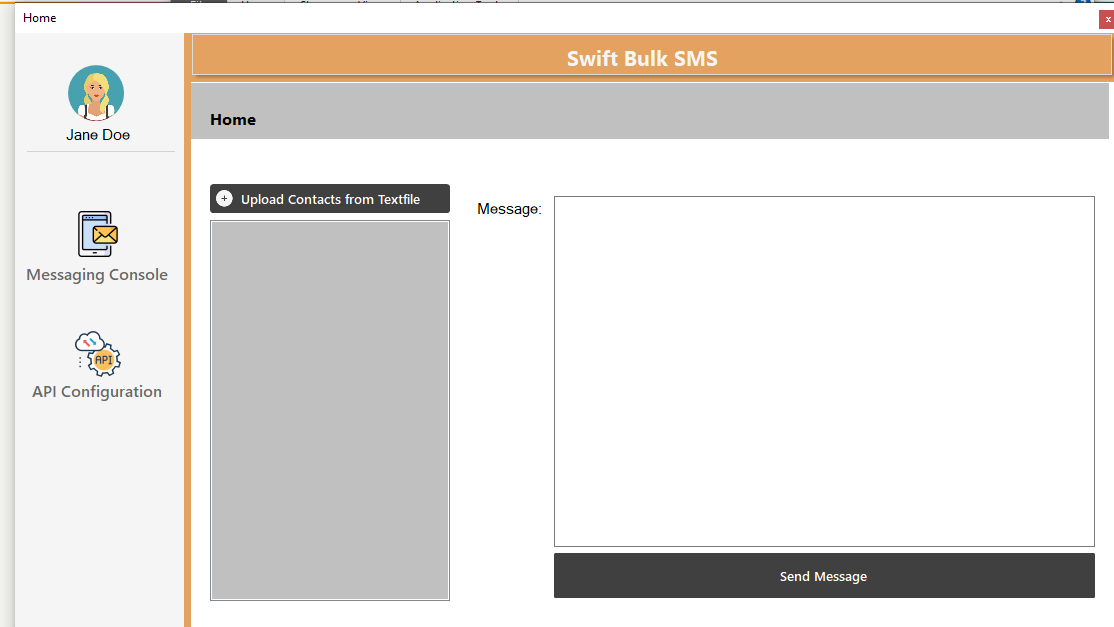The image size is (1114, 627).
Task: Select the Messaging Console icon
Action: pyautogui.click(x=96, y=233)
